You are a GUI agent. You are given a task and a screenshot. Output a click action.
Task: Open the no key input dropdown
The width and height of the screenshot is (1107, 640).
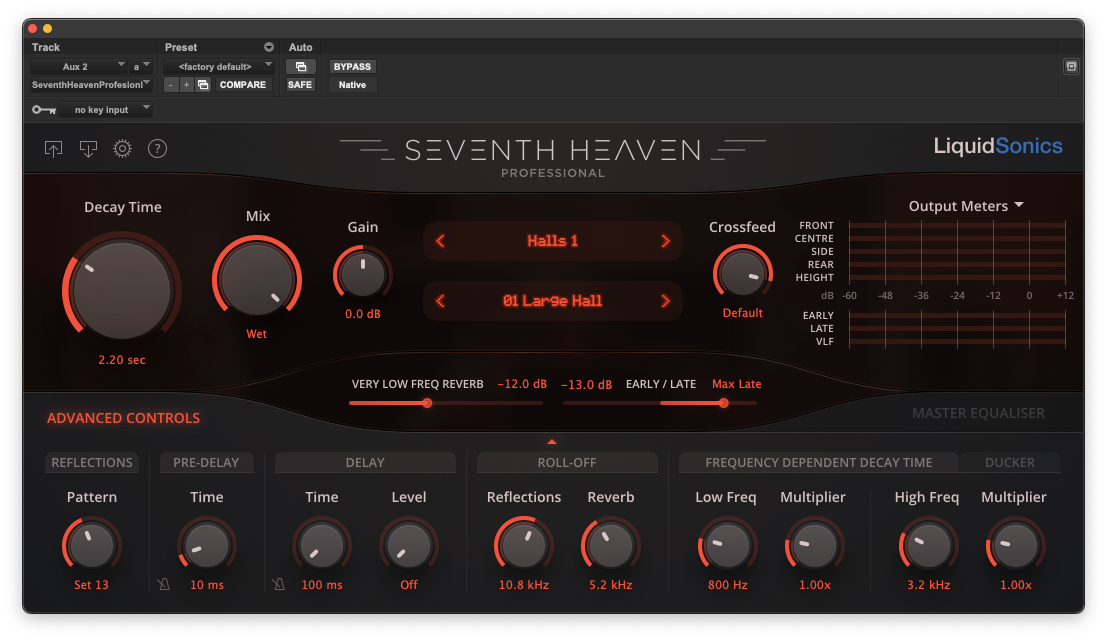click(x=105, y=110)
